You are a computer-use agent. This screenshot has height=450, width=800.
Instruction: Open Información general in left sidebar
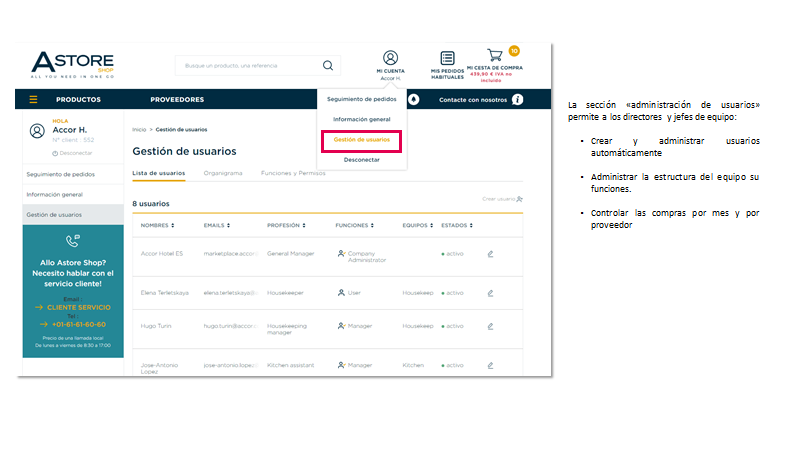coord(55,195)
